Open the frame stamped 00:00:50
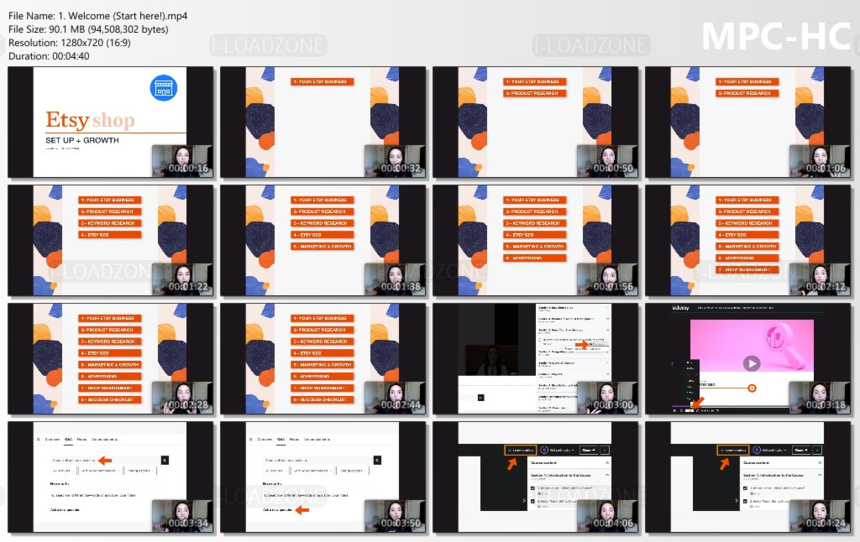 click(535, 122)
